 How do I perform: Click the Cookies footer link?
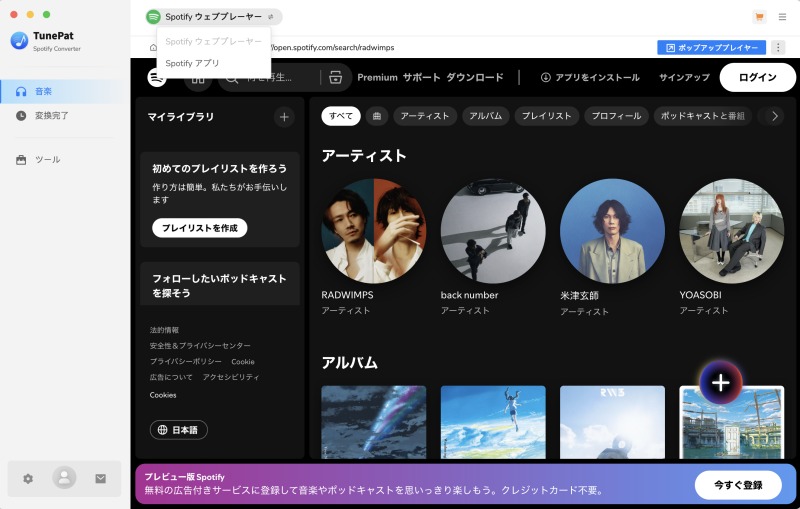163,395
